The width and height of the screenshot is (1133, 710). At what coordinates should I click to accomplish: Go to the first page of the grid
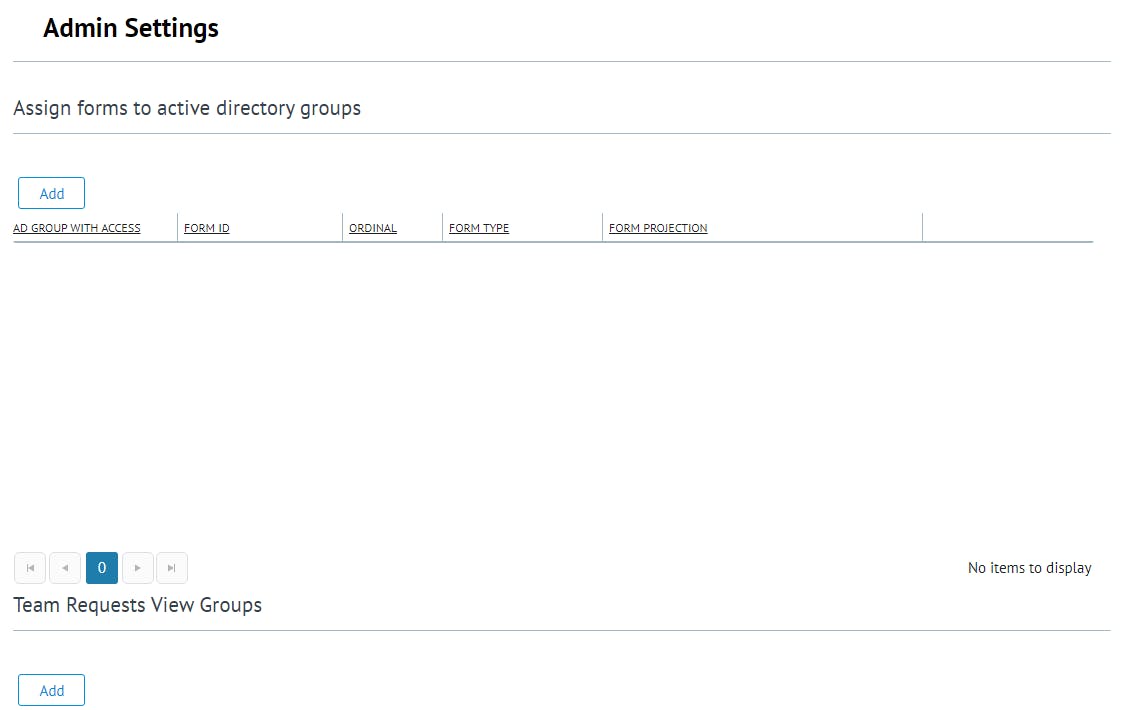tap(30, 568)
